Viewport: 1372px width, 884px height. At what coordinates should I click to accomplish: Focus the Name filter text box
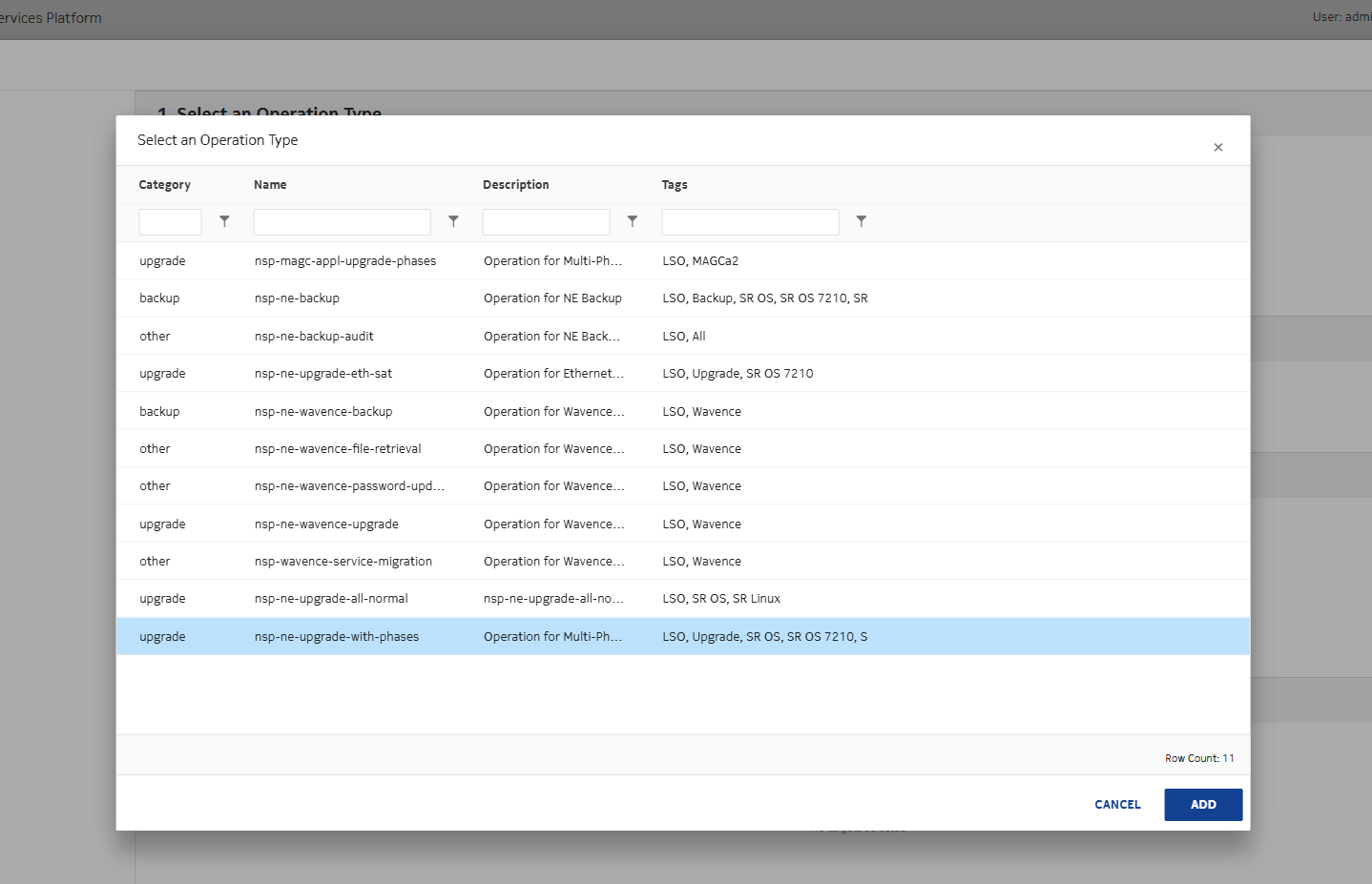click(342, 222)
